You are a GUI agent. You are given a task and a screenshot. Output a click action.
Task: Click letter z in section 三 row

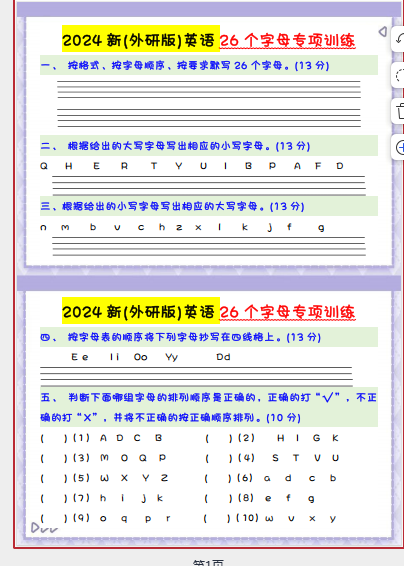point(179,227)
